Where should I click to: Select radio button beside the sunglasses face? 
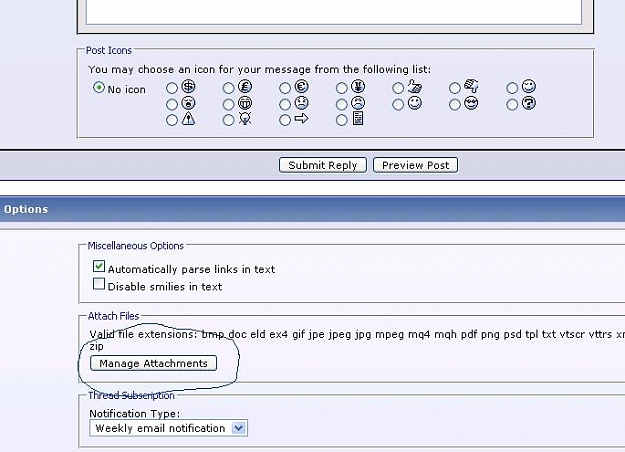point(455,104)
